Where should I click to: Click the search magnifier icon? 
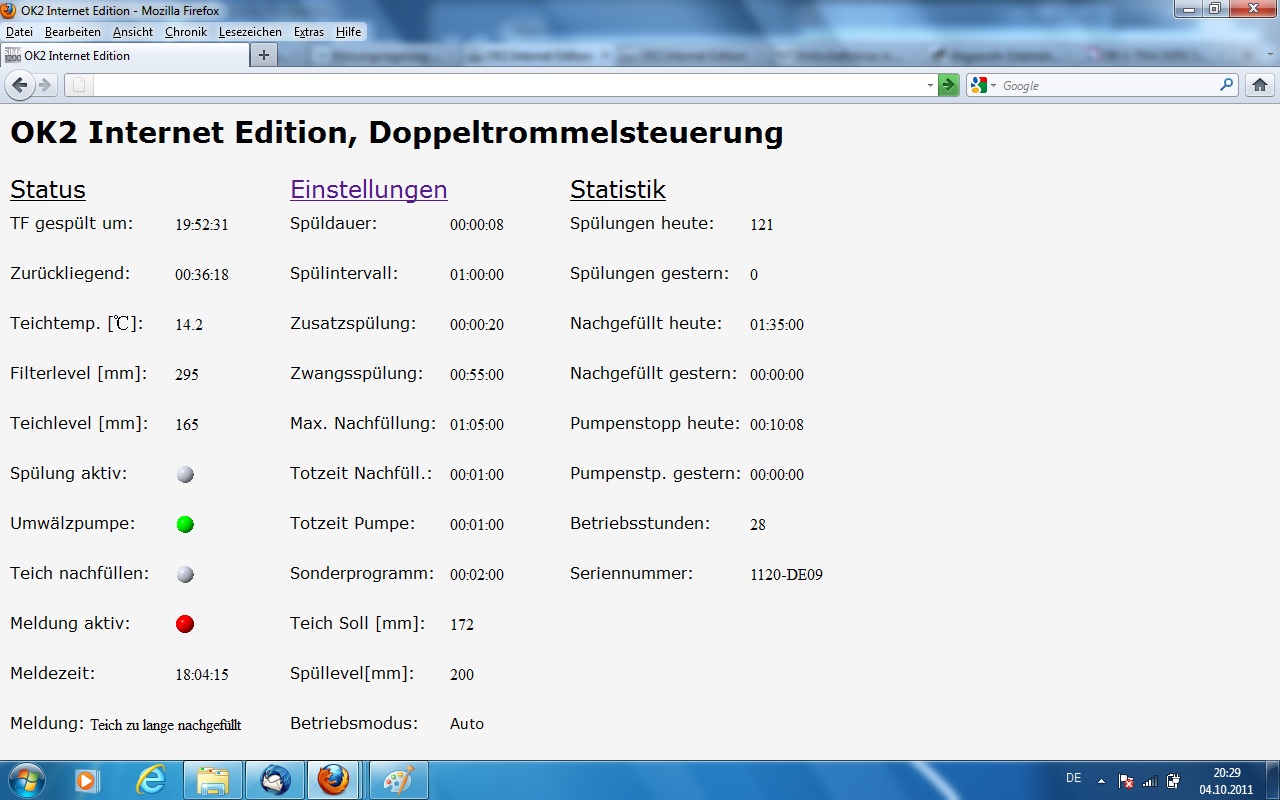click(1227, 85)
